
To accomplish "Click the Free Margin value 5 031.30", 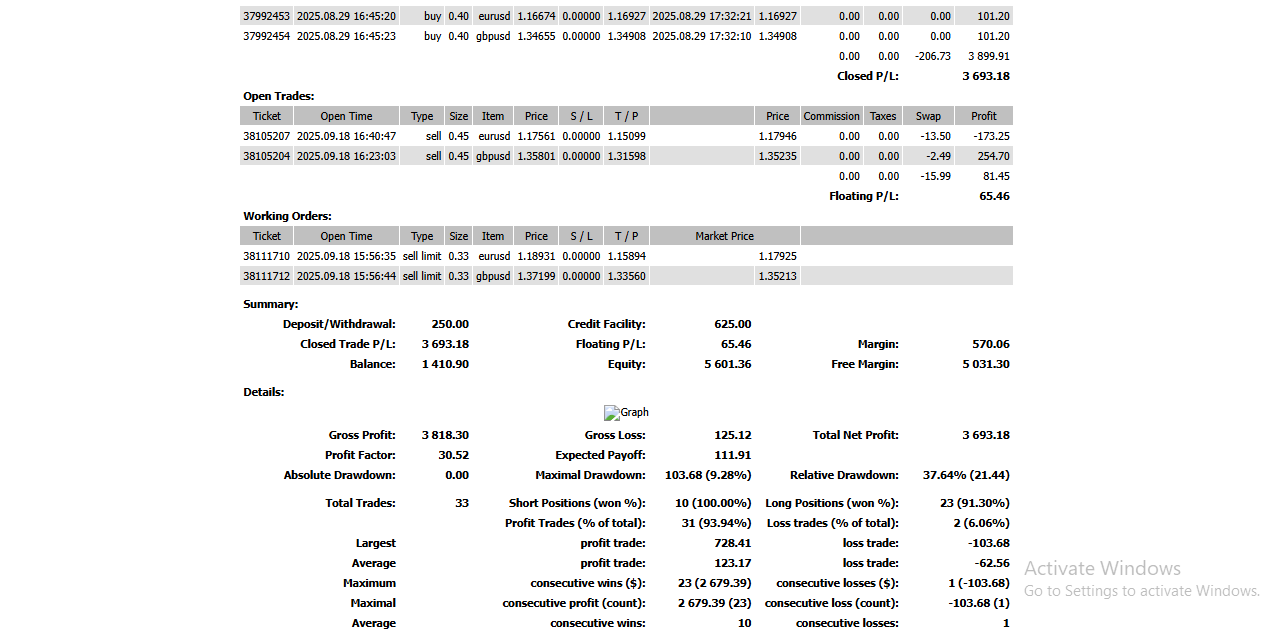I will click(x=986, y=364).
